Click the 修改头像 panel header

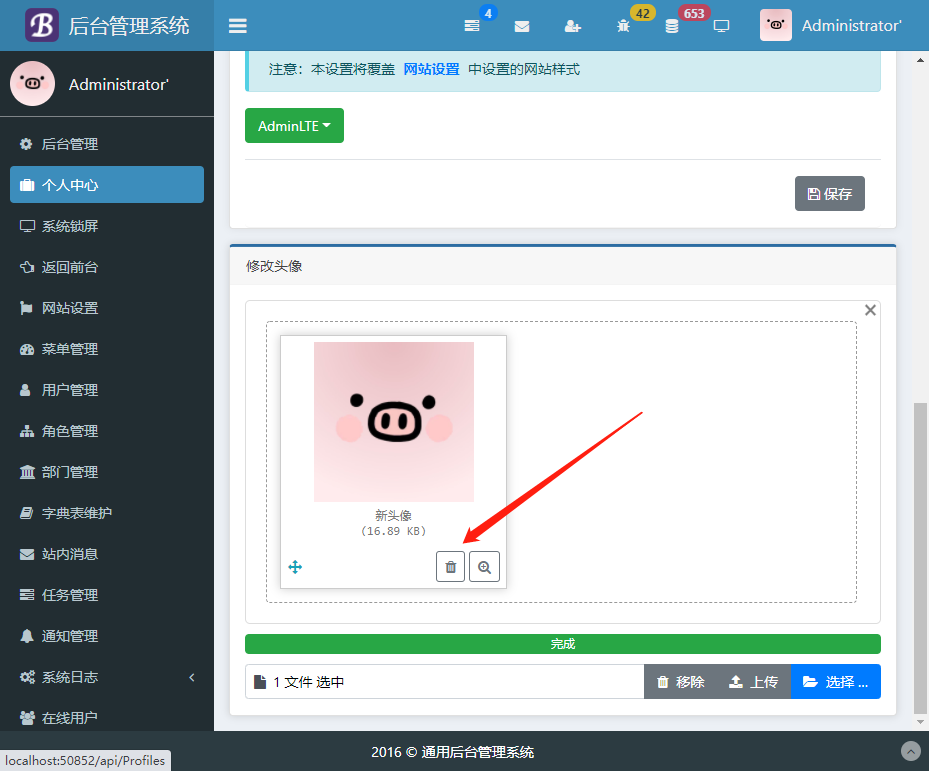point(563,266)
